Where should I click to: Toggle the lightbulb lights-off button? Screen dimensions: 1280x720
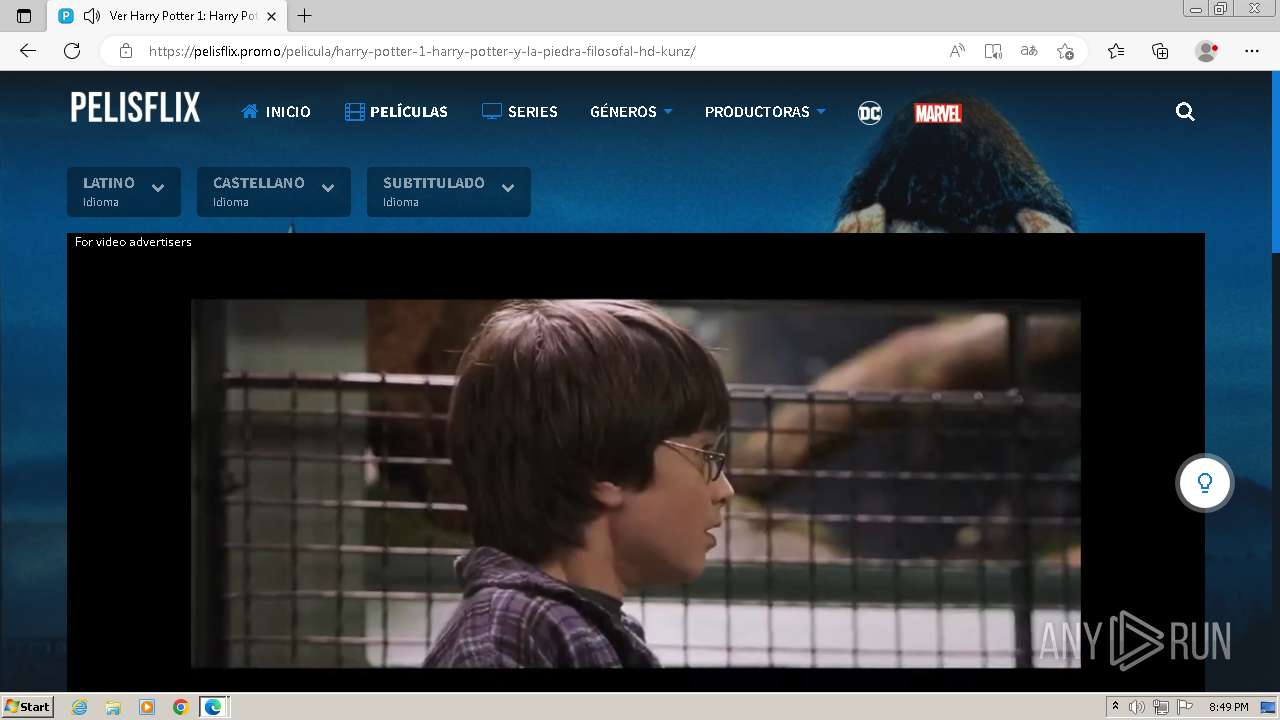coord(1204,483)
